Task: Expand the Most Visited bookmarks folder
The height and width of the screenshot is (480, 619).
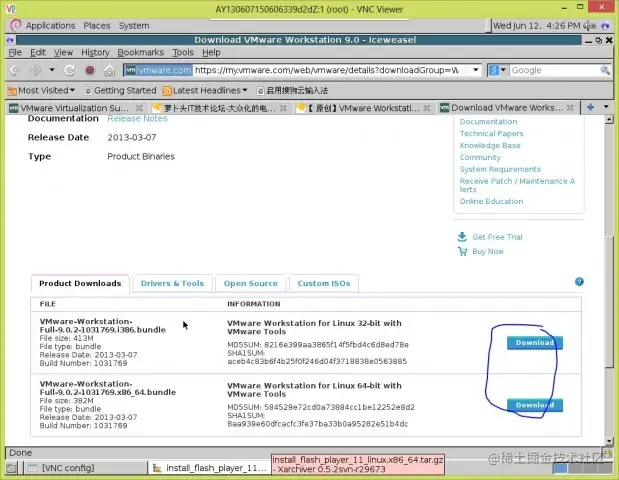Action: point(41,90)
